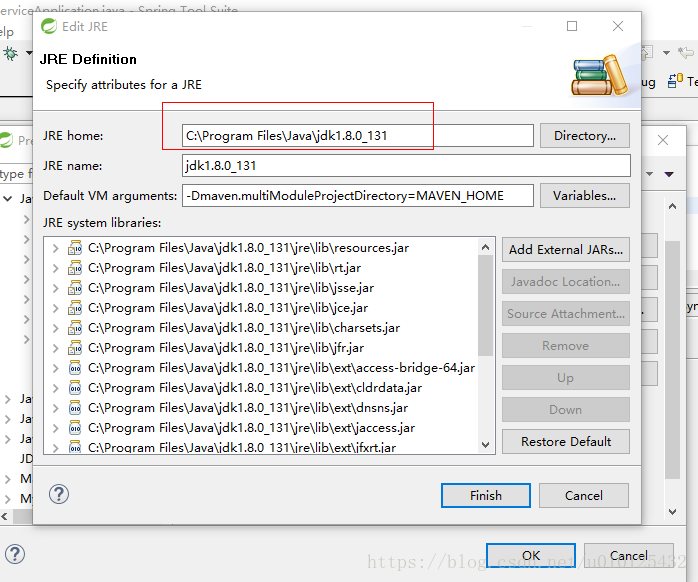Viewport: 698px width, 582px height.
Task: Expand the dnsns.jar library entry
Action: (55, 408)
